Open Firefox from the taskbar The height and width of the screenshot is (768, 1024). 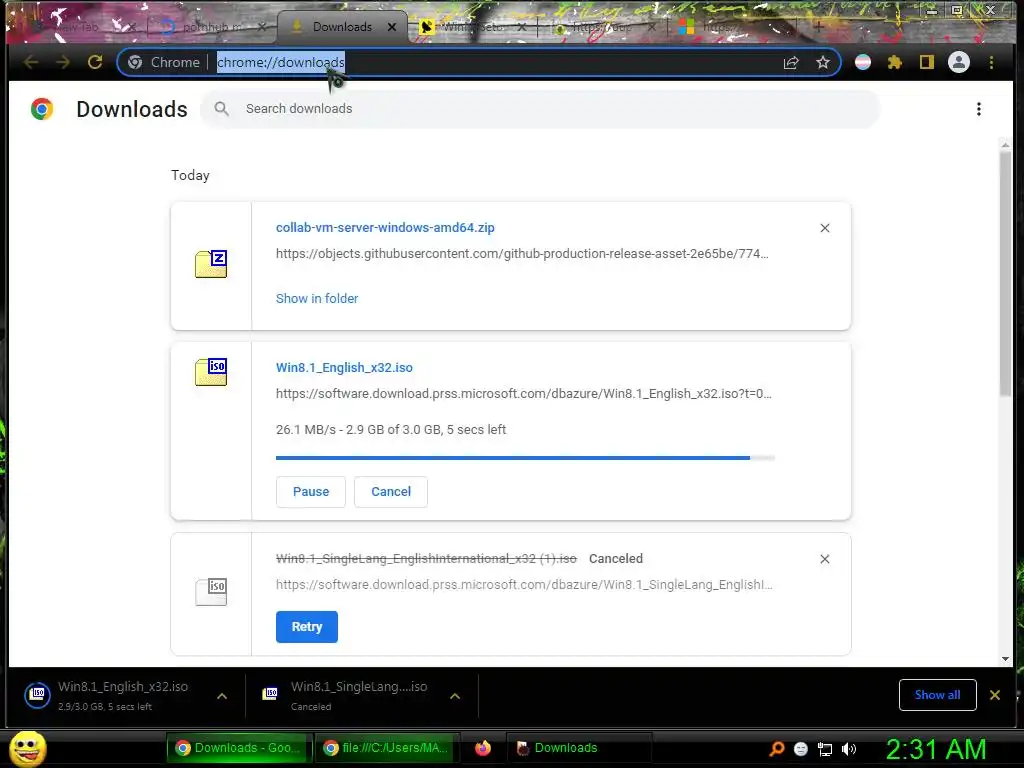(483, 748)
